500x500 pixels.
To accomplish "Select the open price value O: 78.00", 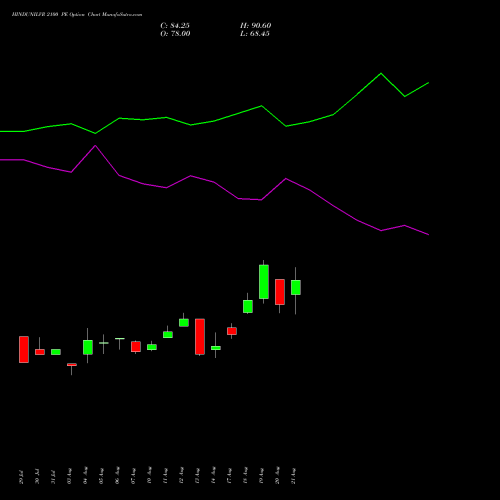I will pos(175,34).
